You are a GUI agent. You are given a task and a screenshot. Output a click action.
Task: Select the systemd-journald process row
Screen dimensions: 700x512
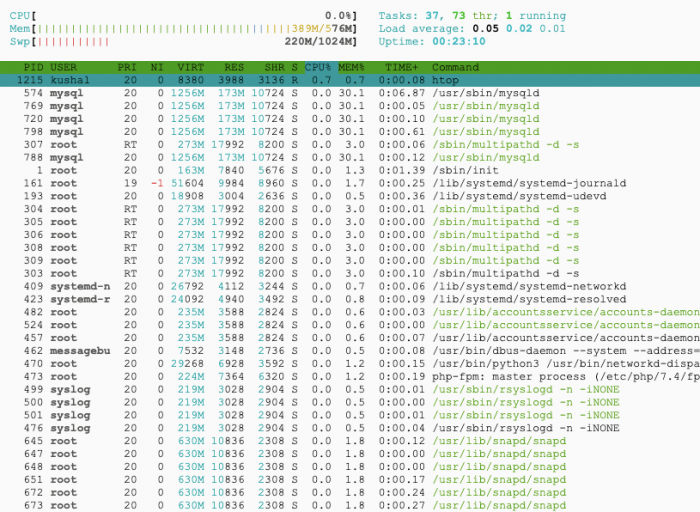point(350,184)
